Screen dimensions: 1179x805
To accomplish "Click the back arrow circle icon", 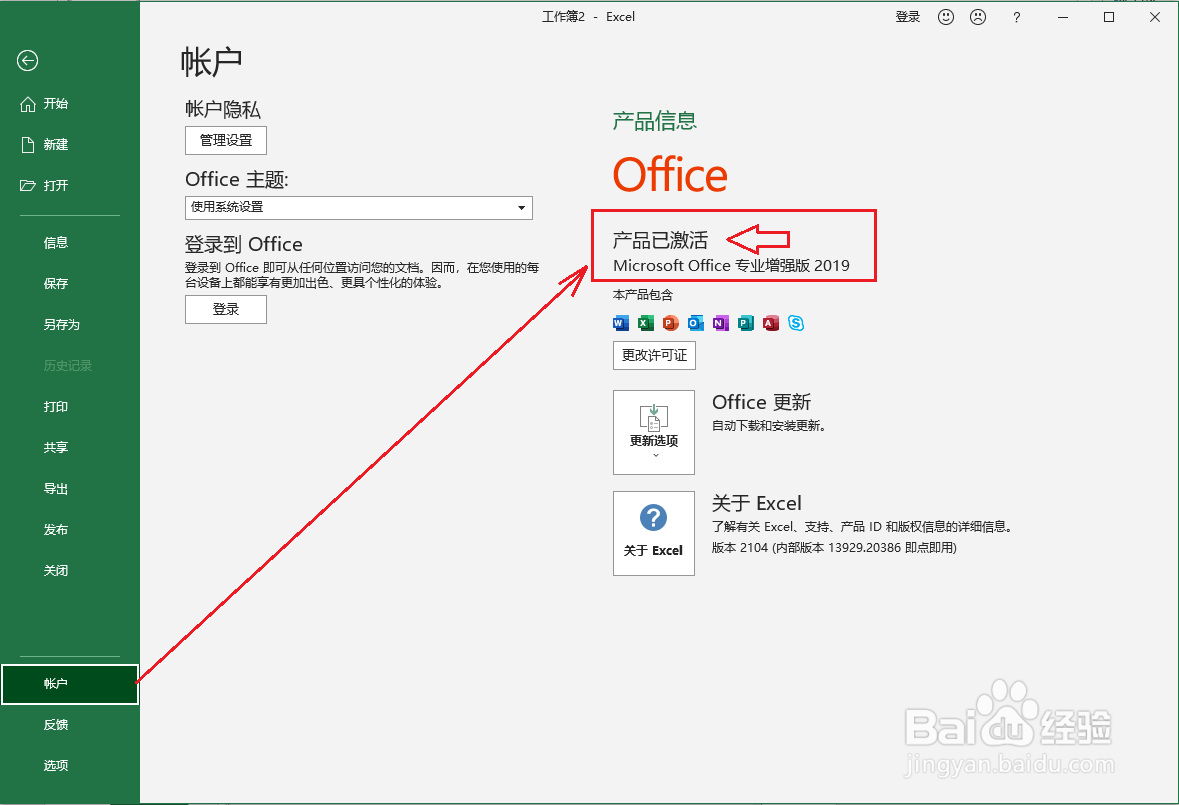I will pos(28,60).
